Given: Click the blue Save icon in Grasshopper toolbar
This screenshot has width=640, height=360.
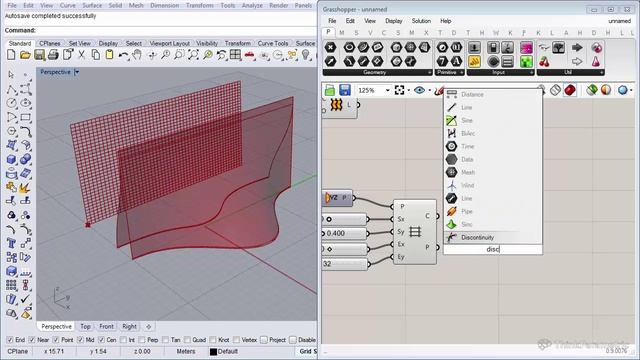Looking at the screenshot, I should coord(345,90).
